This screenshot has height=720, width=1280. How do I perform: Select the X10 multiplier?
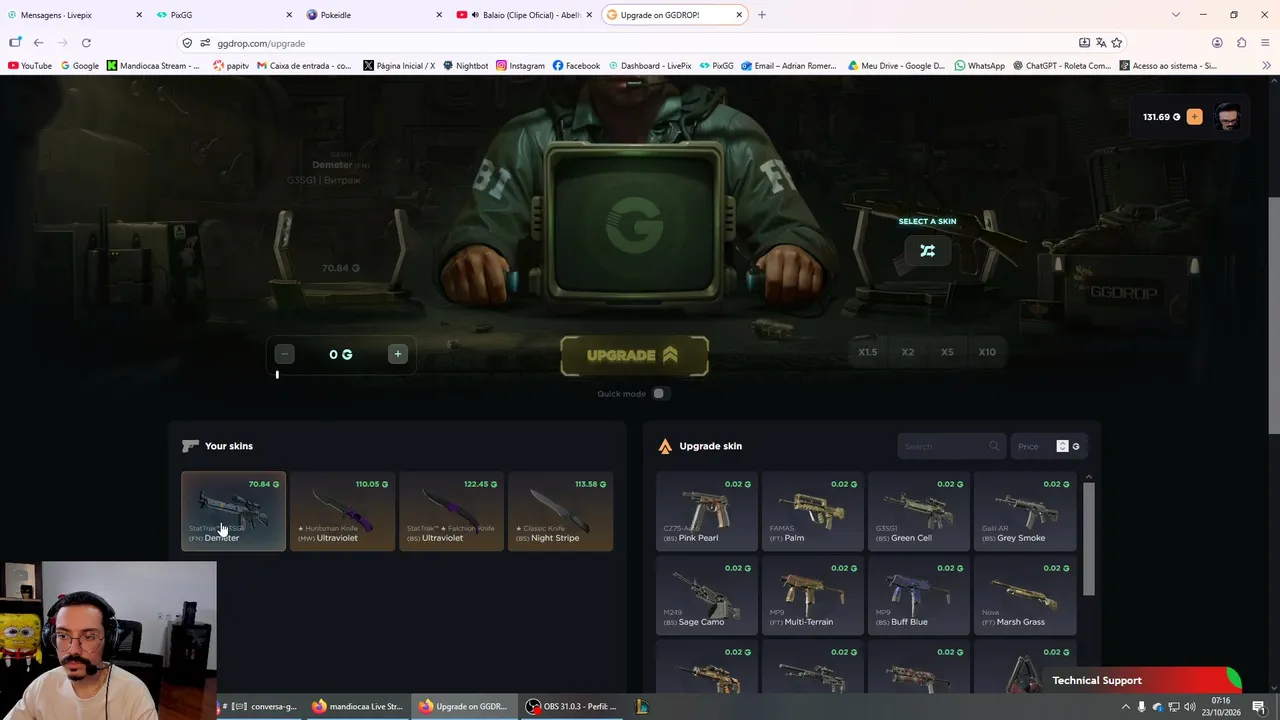point(987,352)
